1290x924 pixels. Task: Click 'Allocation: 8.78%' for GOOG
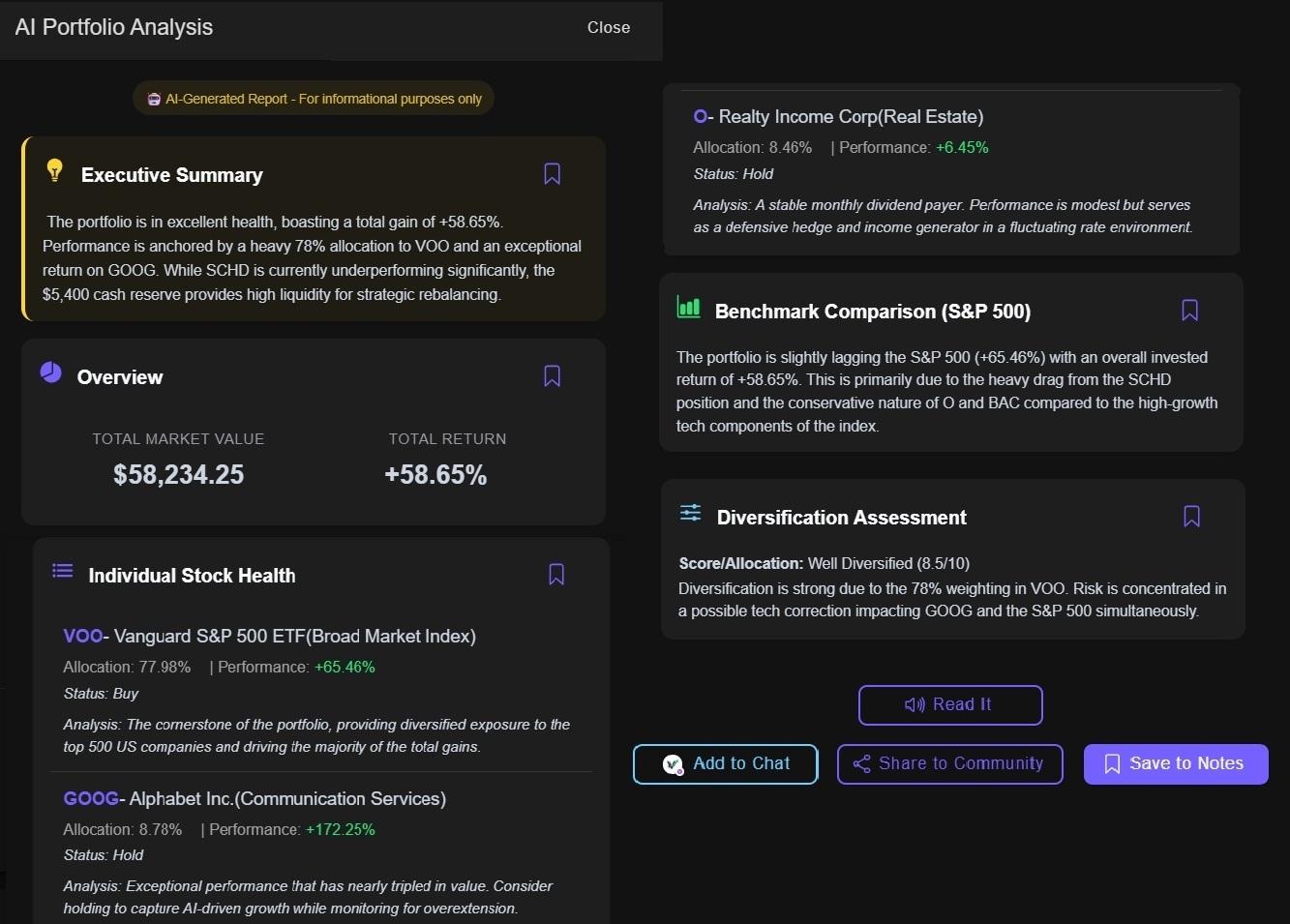(x=123, y=830)
